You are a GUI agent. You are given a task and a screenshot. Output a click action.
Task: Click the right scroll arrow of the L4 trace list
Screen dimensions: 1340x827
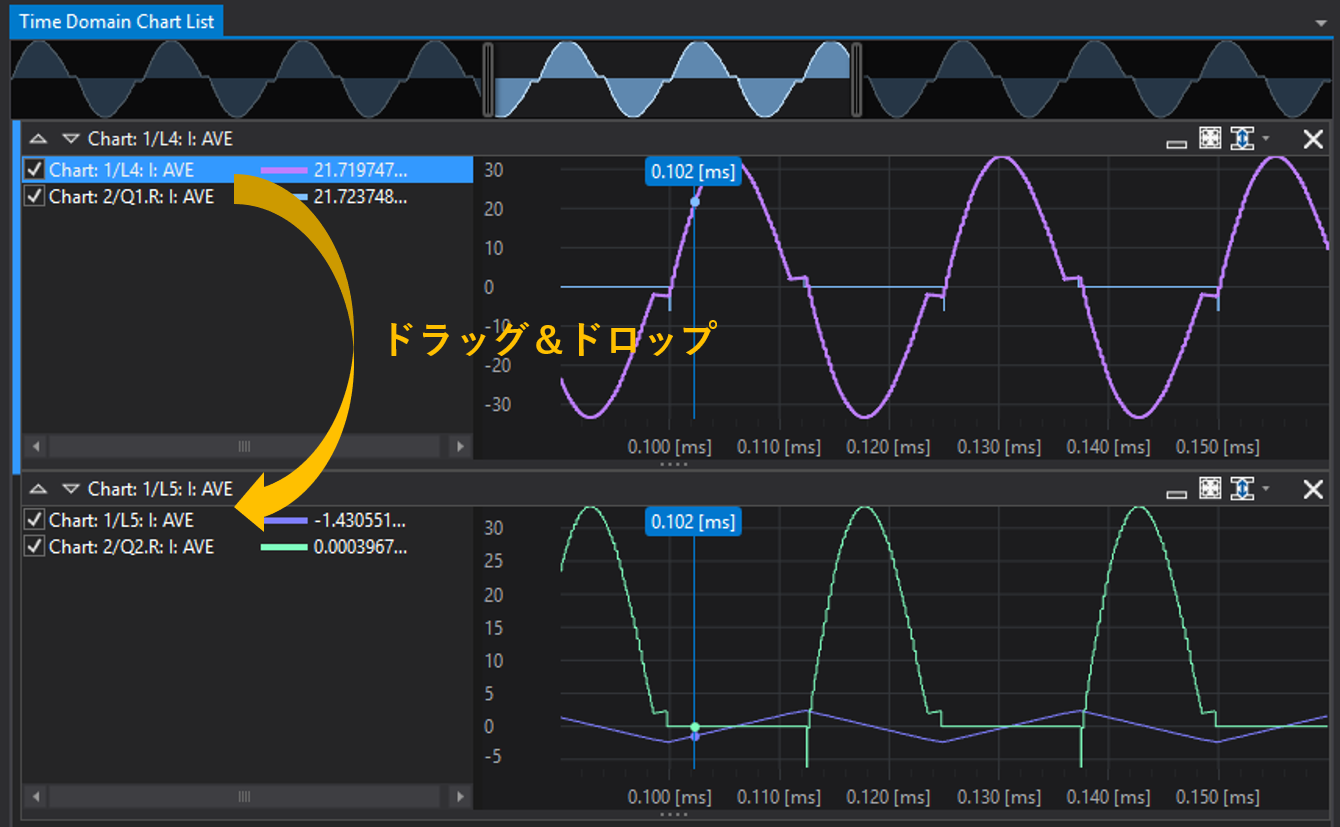click(460, 446)
